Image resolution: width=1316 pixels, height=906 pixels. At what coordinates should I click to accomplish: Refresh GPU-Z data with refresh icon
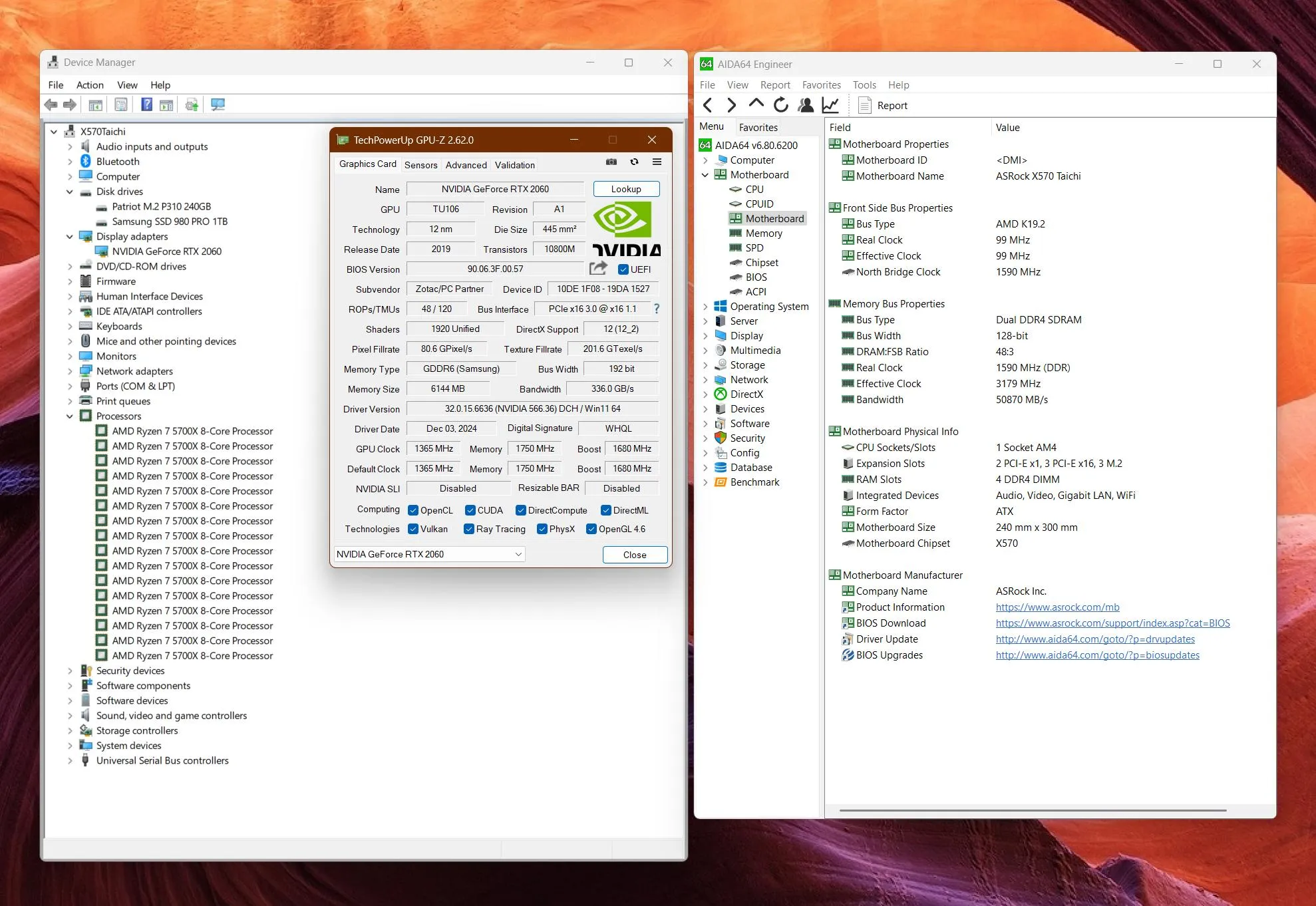click(x=634, y=162)
